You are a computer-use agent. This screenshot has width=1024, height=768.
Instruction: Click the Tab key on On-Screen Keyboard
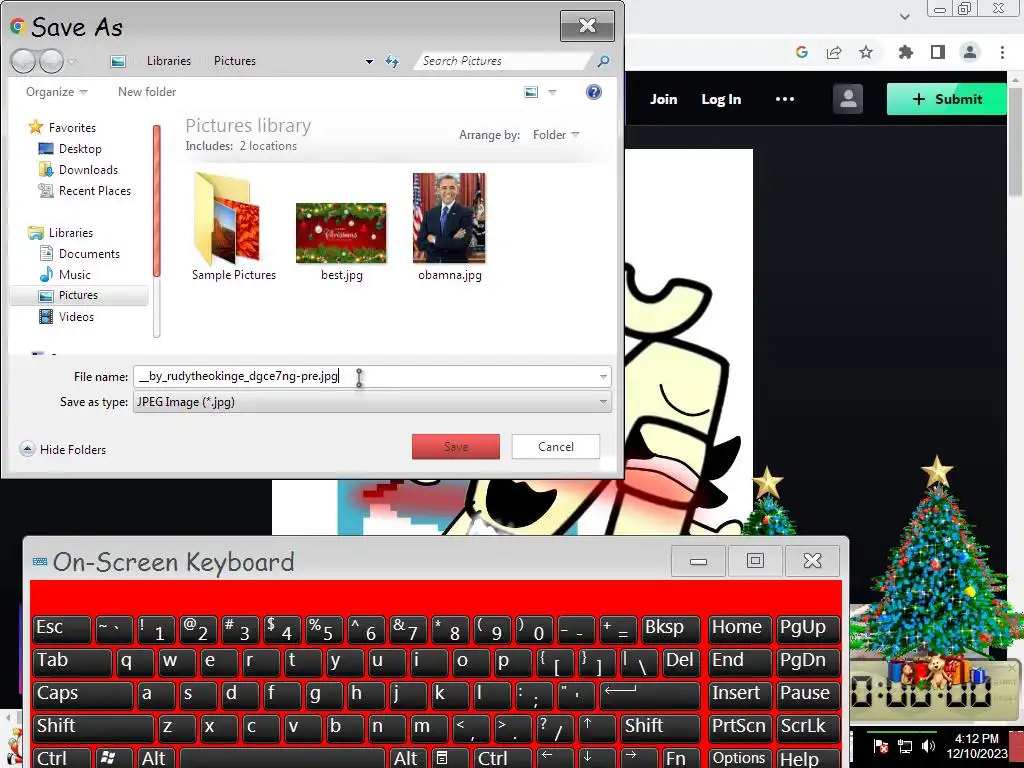click(x=72, y=662)
